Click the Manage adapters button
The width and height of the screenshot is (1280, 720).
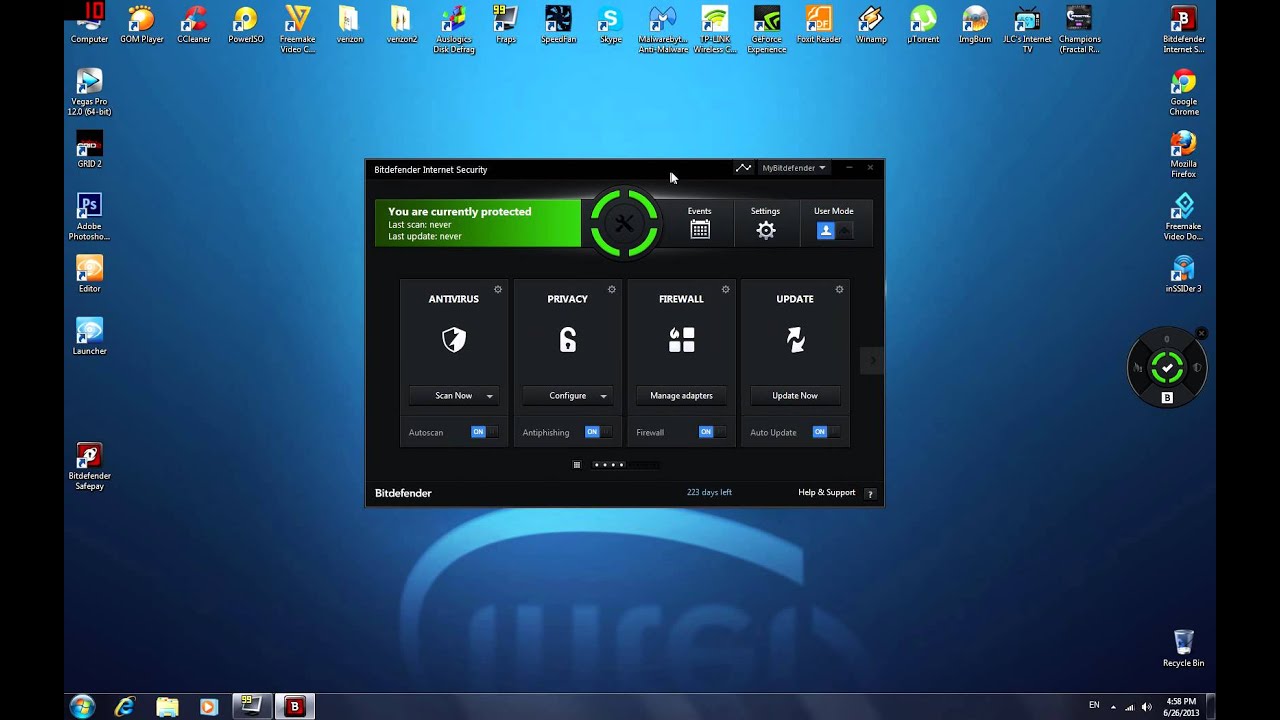682,396
